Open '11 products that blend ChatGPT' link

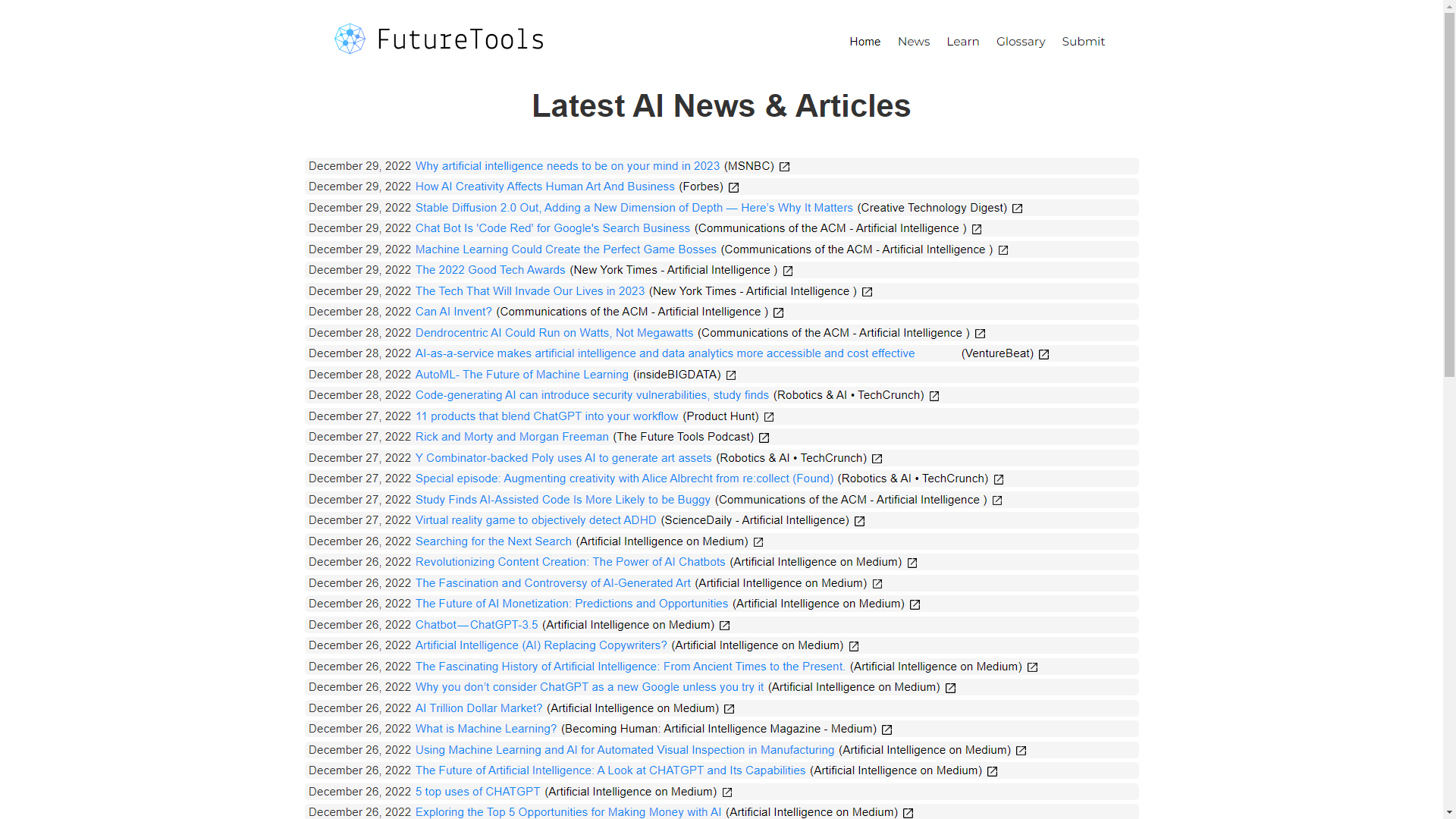click(547, 416)
